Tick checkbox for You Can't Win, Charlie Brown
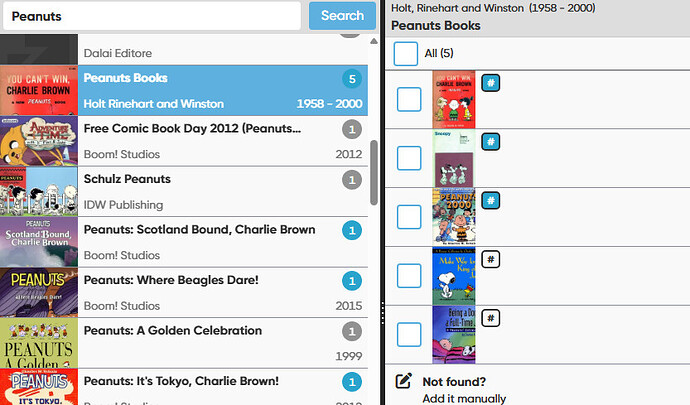This screenshot has height=405, width=690. point(409,99)
